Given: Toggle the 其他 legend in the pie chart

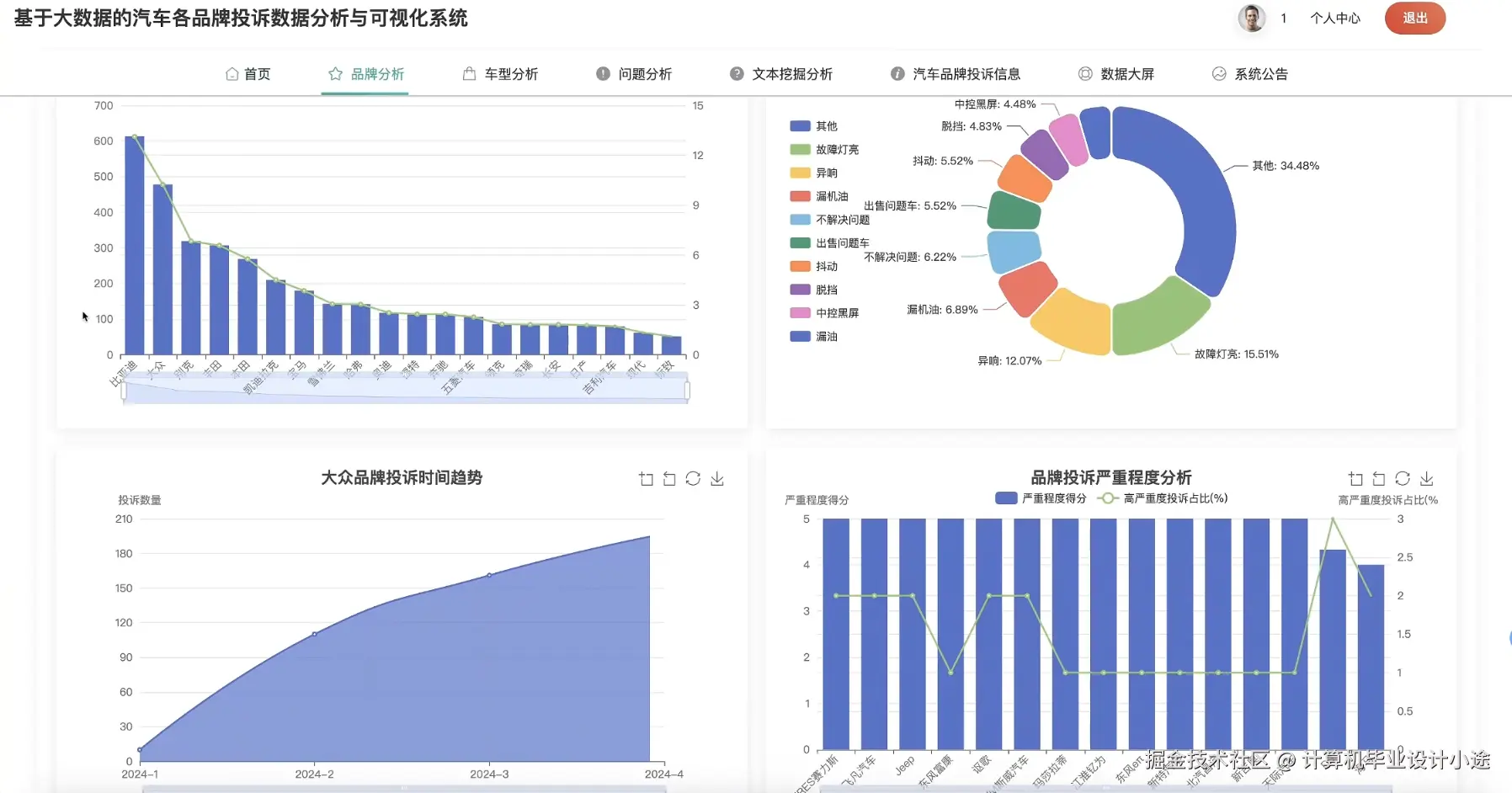Looking at the screenshot, I should (x=813, y=125).
